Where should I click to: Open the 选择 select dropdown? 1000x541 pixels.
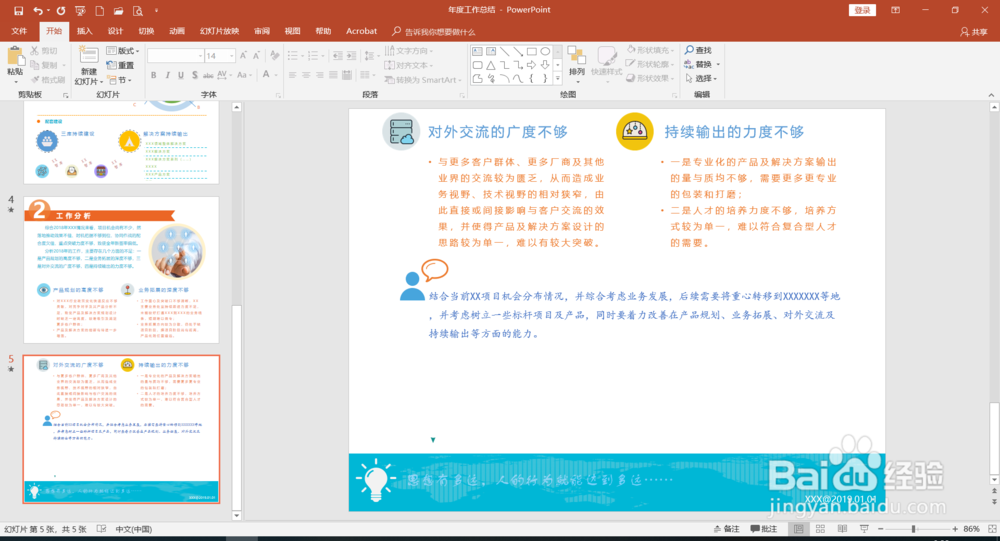(701, 78)
